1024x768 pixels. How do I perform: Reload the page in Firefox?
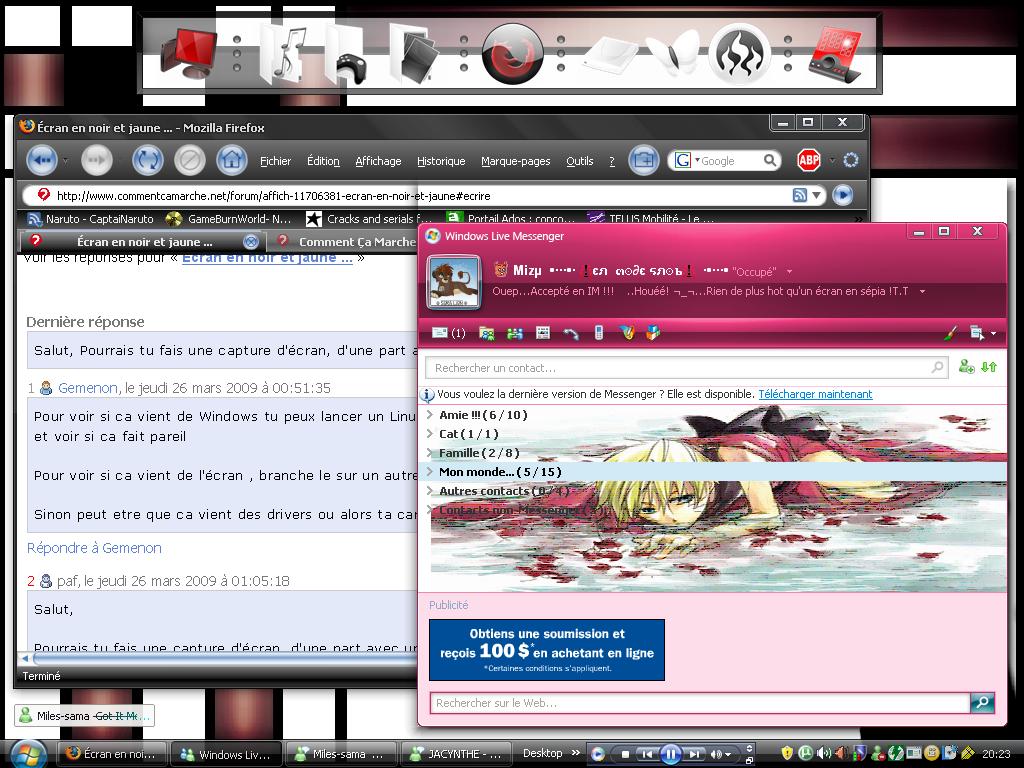147,160
